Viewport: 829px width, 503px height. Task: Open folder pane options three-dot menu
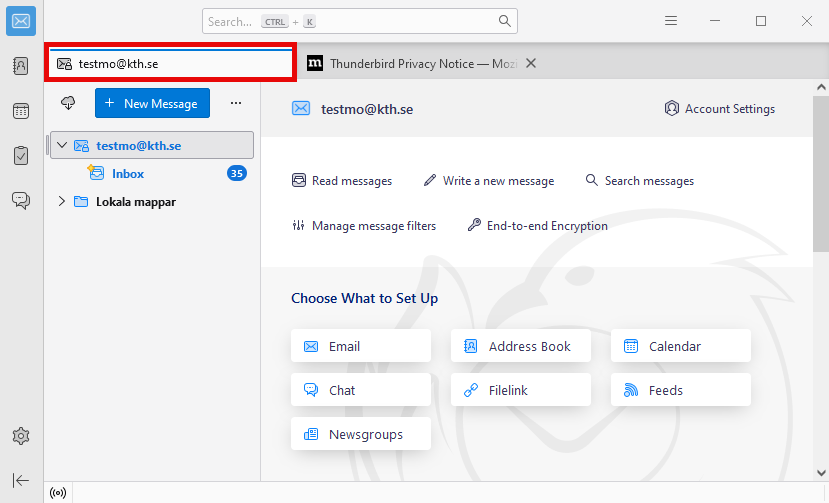point(236,103)
